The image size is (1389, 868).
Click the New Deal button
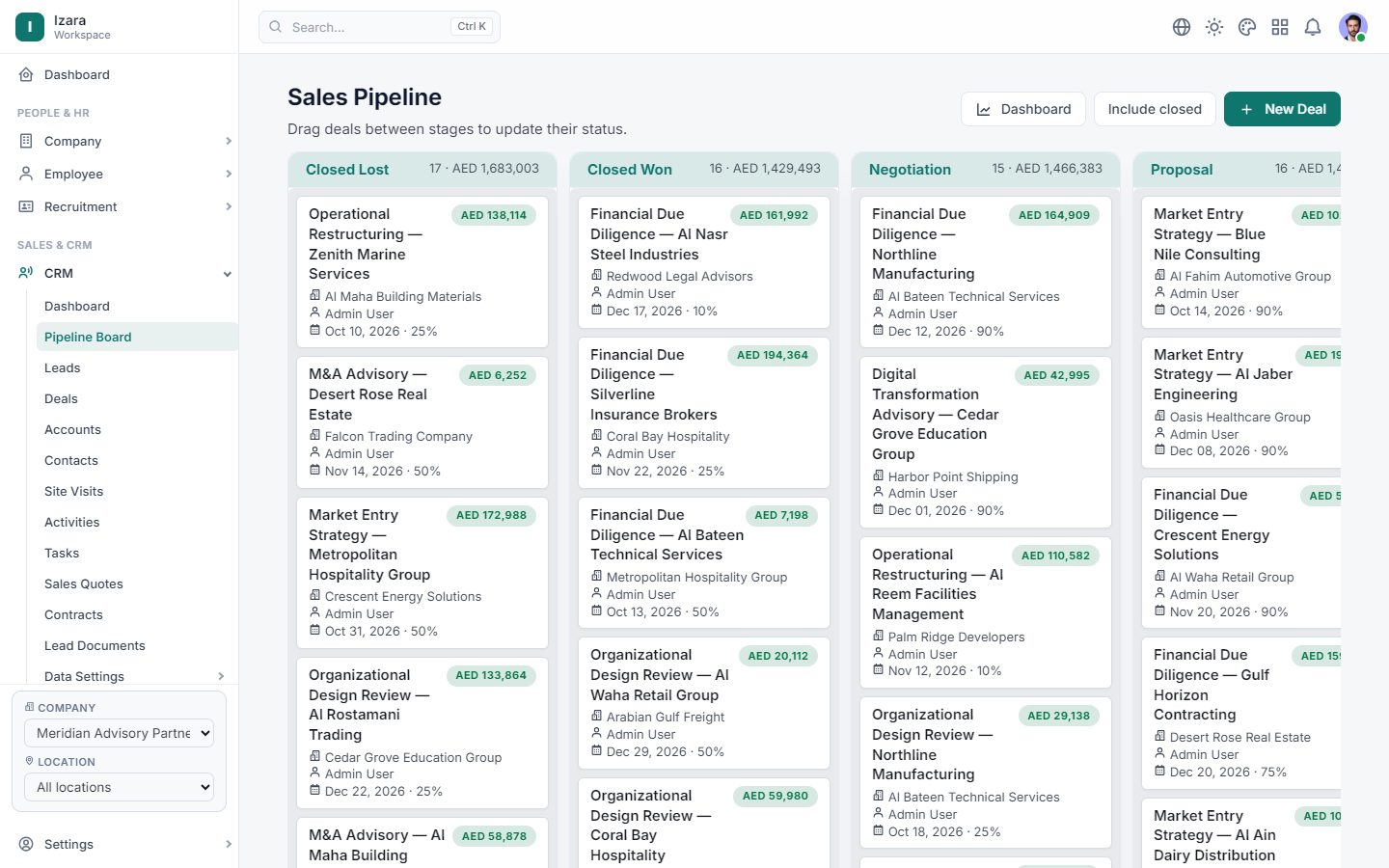click(1282, 109)
